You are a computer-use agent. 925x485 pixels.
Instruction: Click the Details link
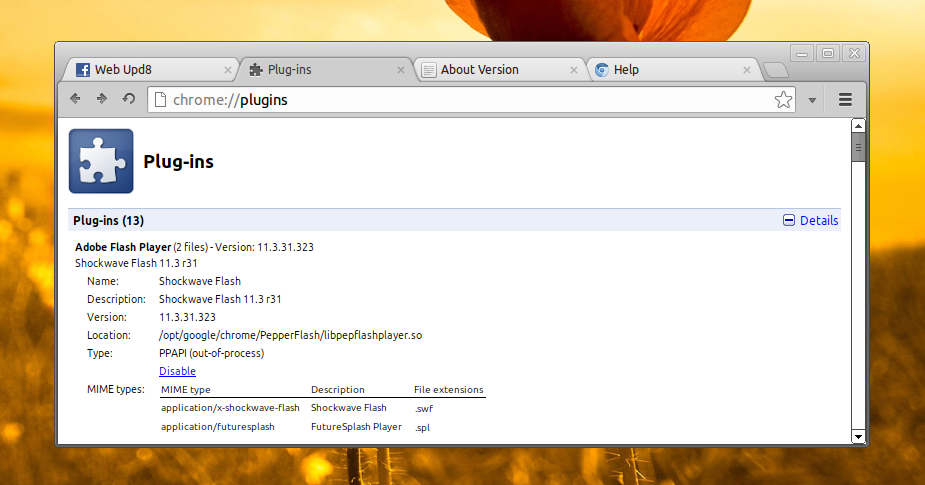click(819, 220)
